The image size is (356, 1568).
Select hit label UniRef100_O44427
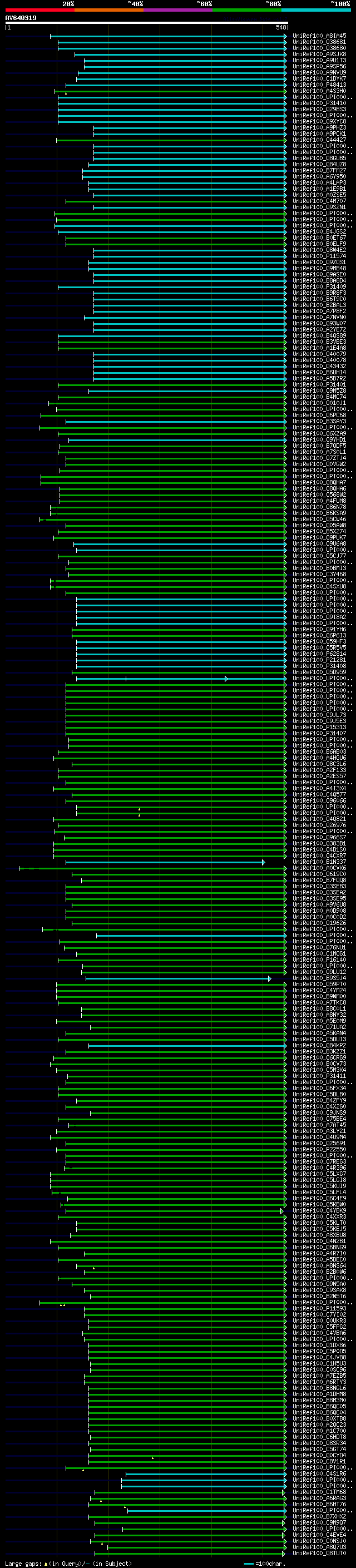pos(319,140)
